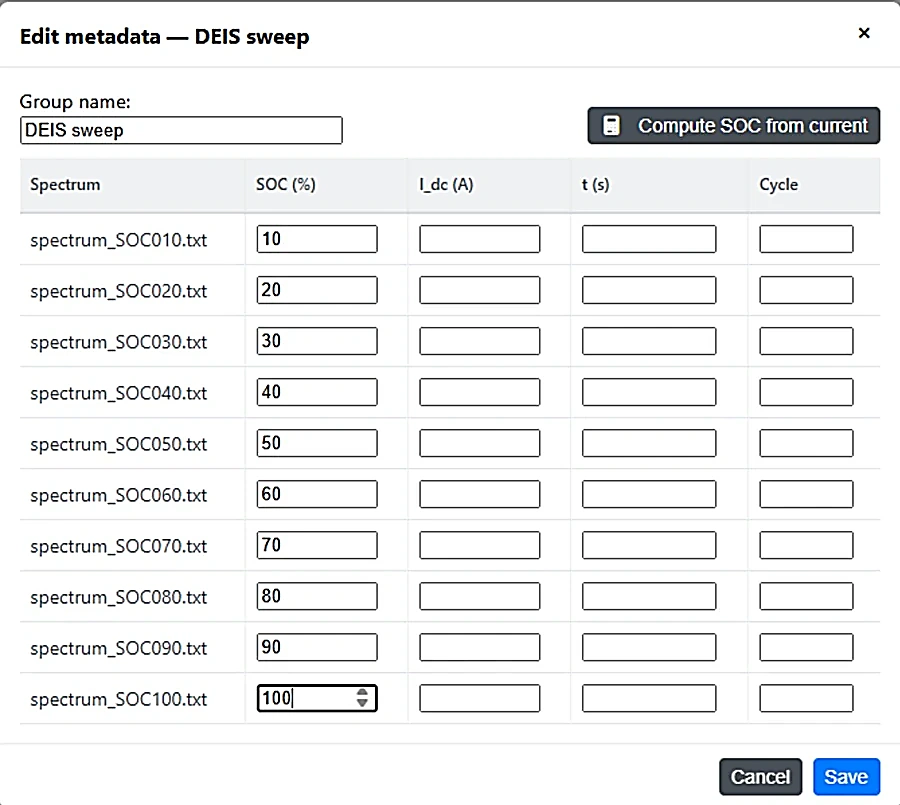Click the I_dc field for spectrum_SOC080.txt
This screenshot has width=900, height=805.
[480, 597]
